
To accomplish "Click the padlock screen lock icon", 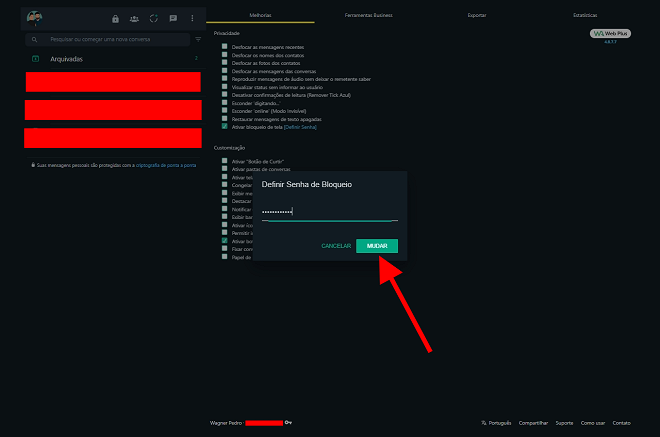I will (115, 18).
